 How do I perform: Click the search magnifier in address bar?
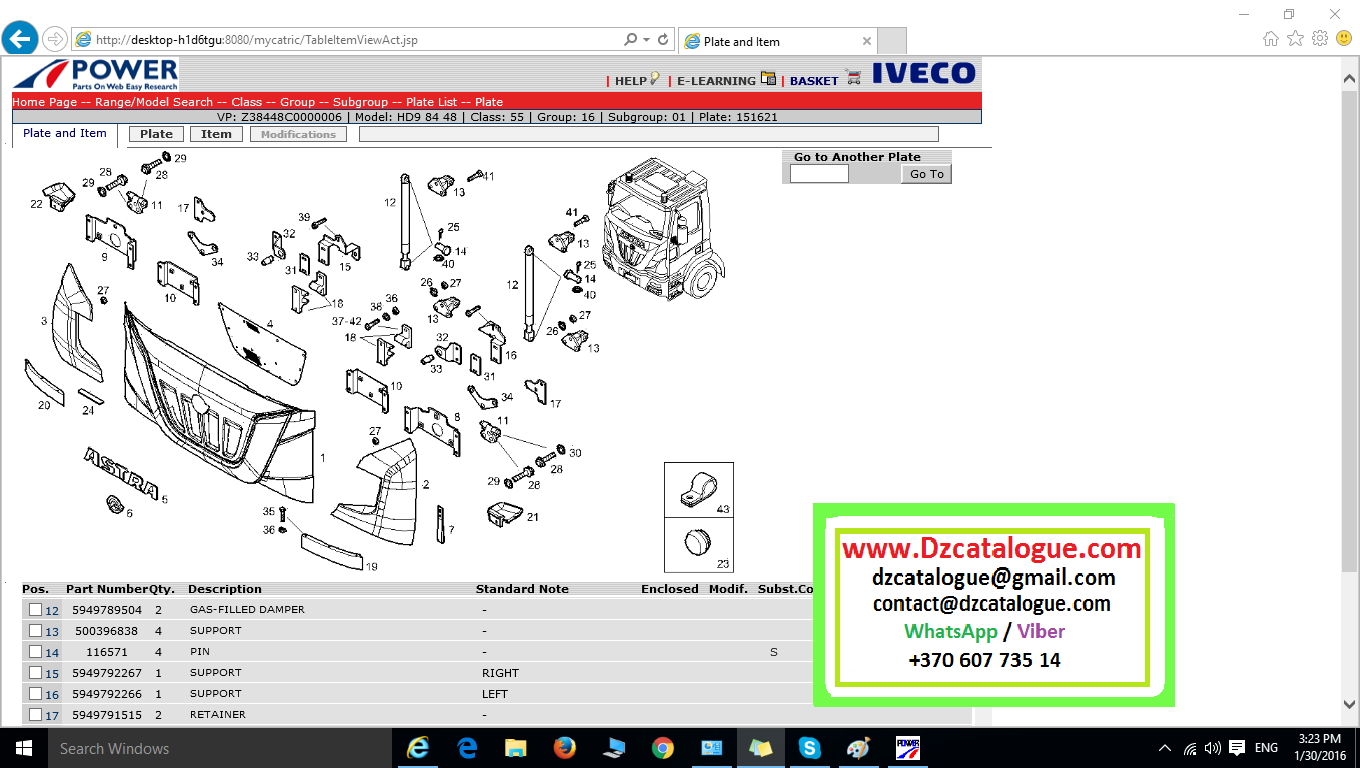pos(630,40)
